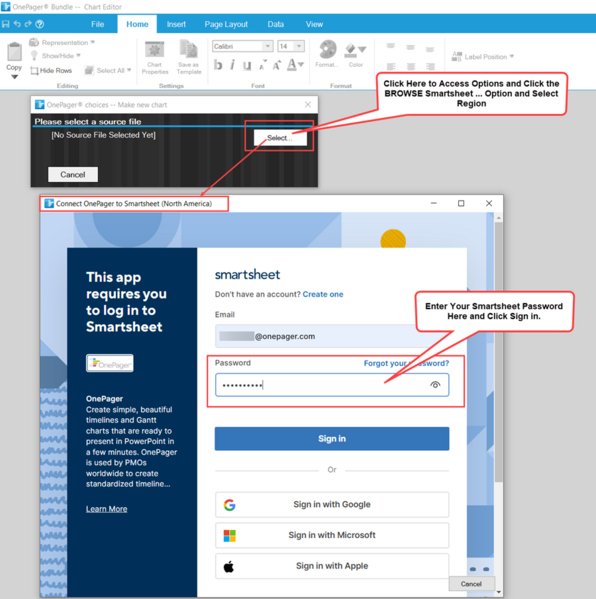This screenshot has height=599, width=596.
Task: Open the Help question mark icon
Action: [40, 24]
